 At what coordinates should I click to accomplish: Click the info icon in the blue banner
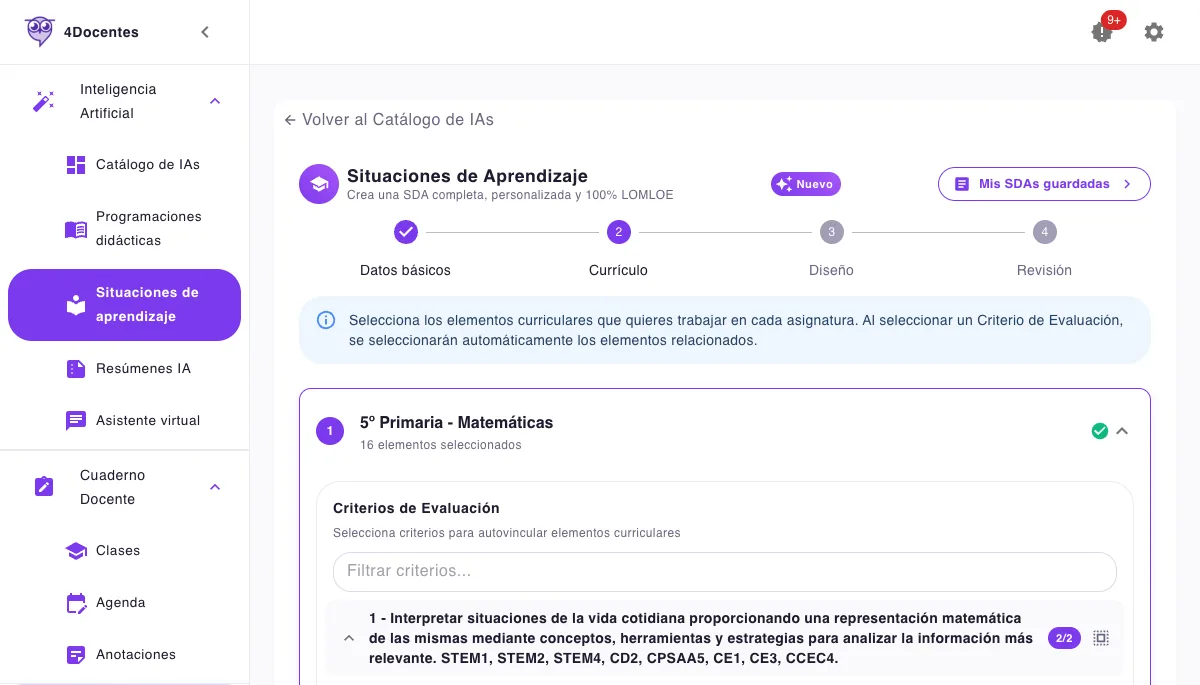326,320
